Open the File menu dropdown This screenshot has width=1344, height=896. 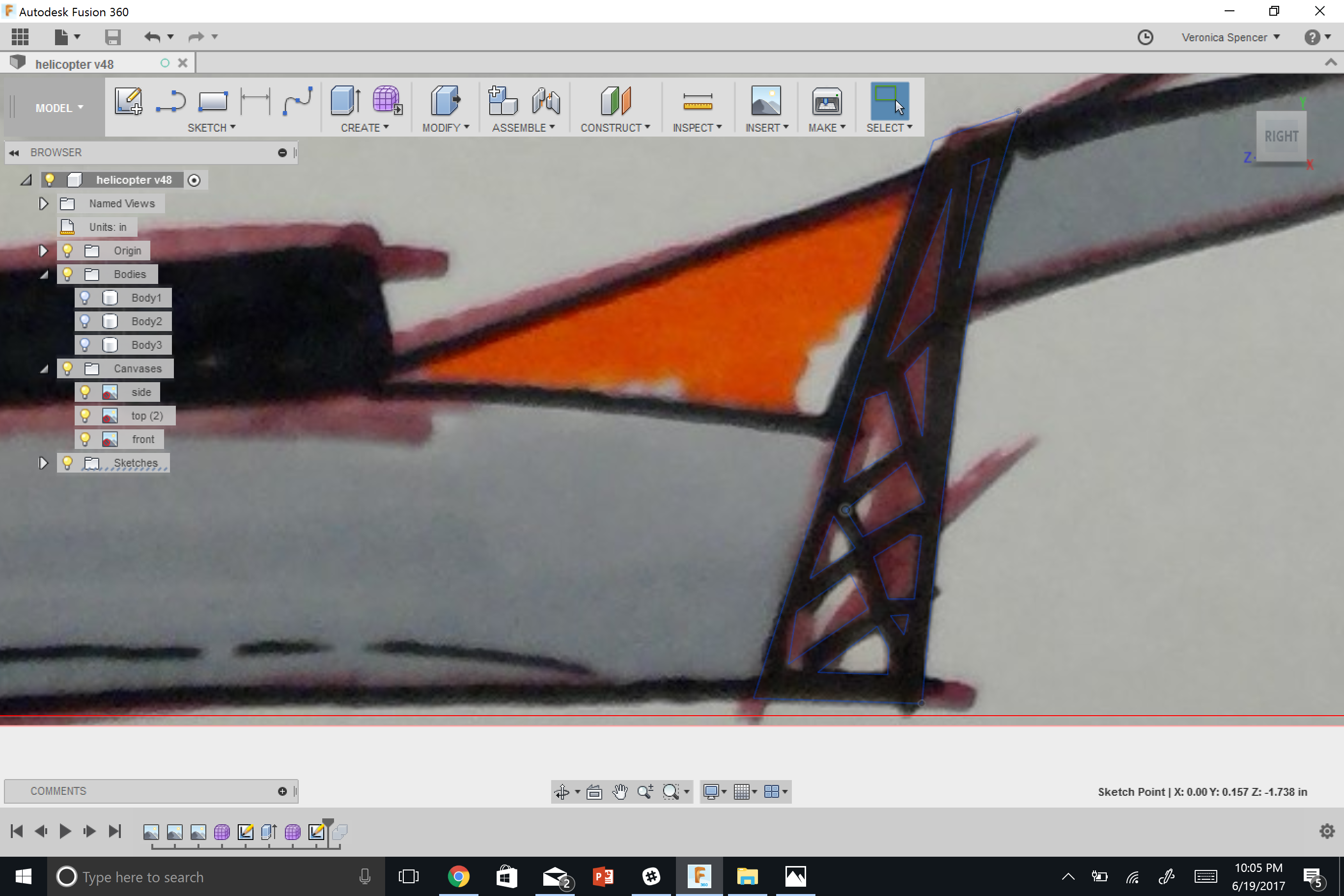[67, 37]
